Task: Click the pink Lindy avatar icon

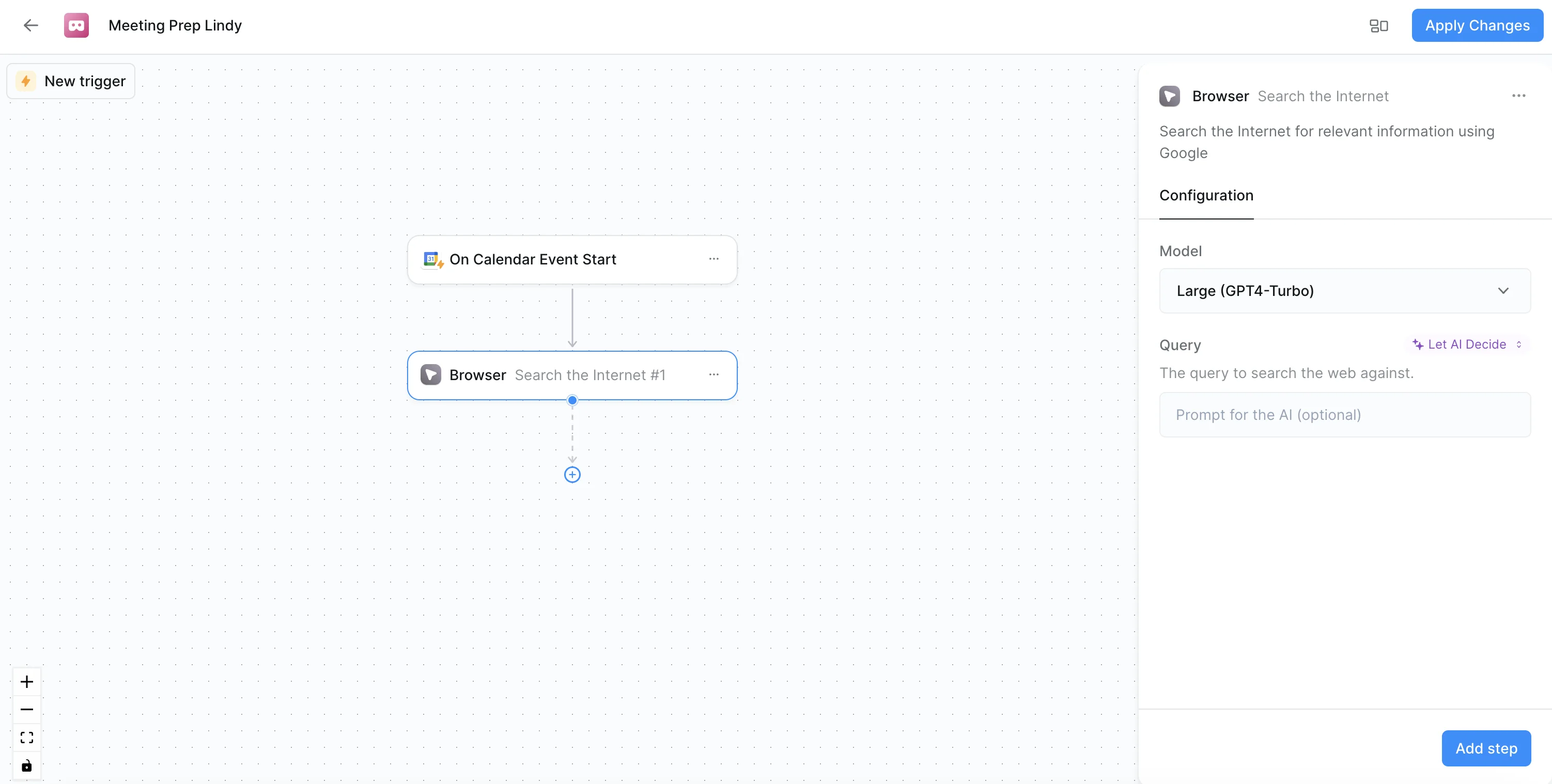Action: 76,25
